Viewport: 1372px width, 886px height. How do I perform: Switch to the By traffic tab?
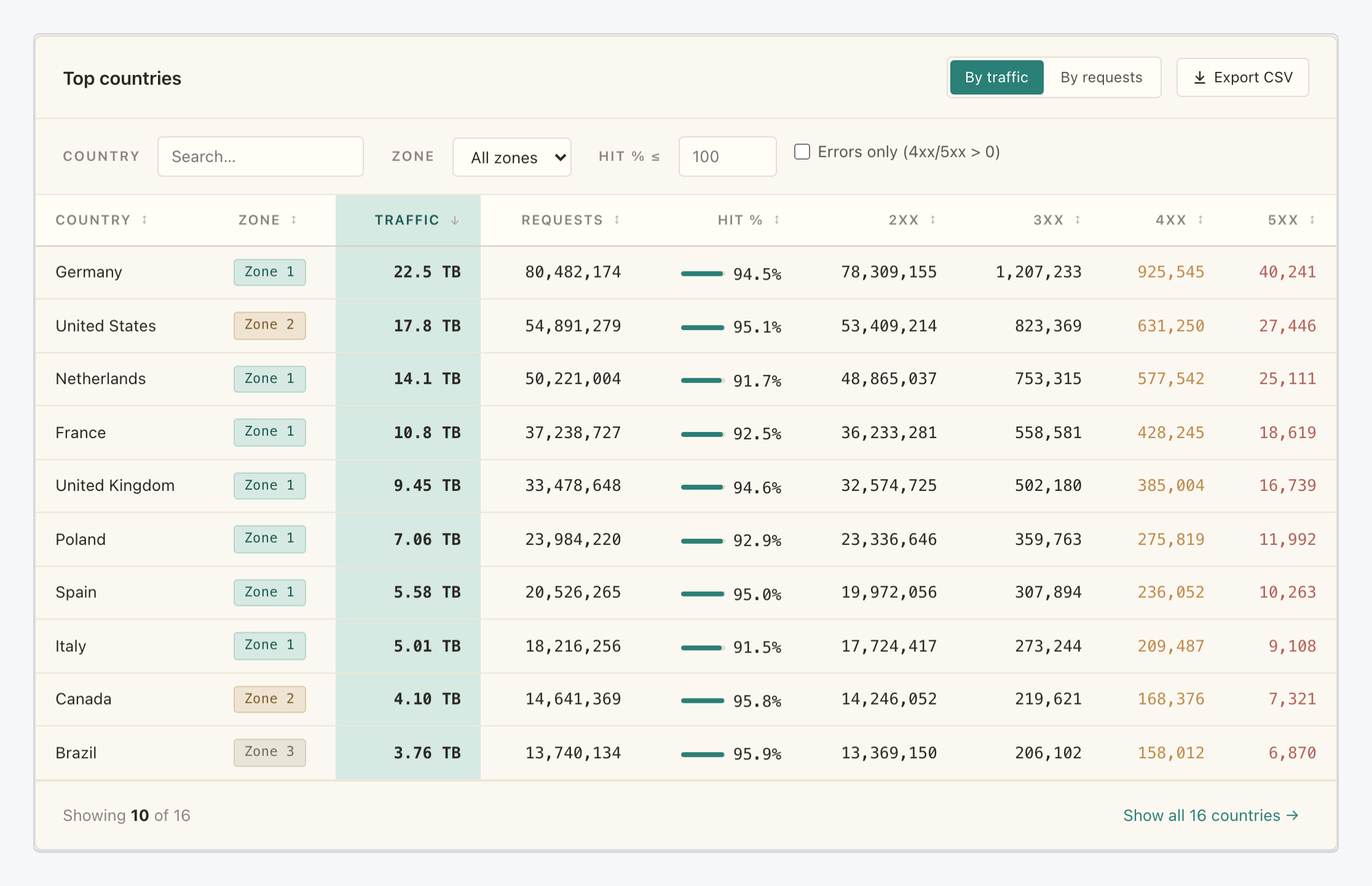tap(996, 77)
